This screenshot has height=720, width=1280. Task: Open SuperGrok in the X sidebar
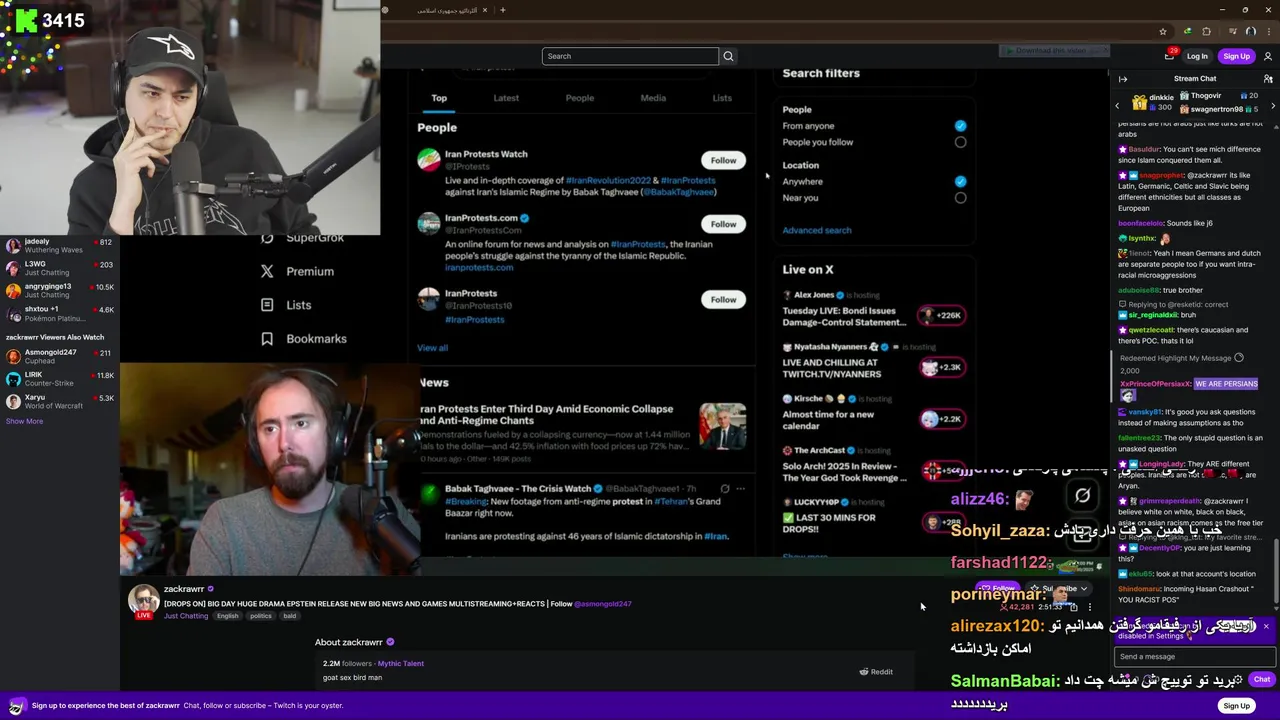pos(302,238)
